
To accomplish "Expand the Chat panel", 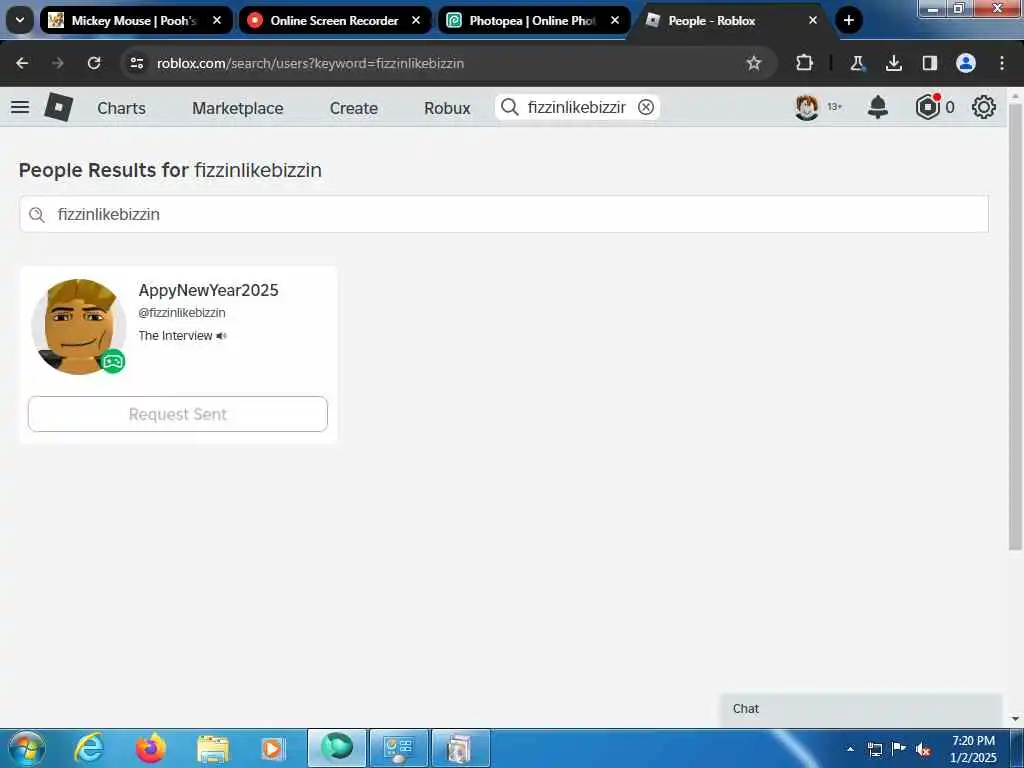I will pos(861,709).
